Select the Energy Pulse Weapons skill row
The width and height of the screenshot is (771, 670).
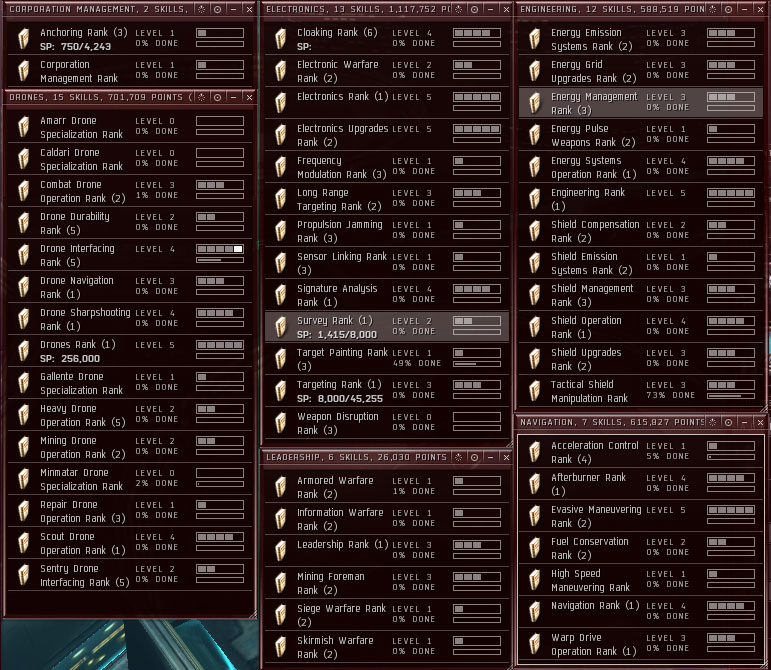pos(641,135)
